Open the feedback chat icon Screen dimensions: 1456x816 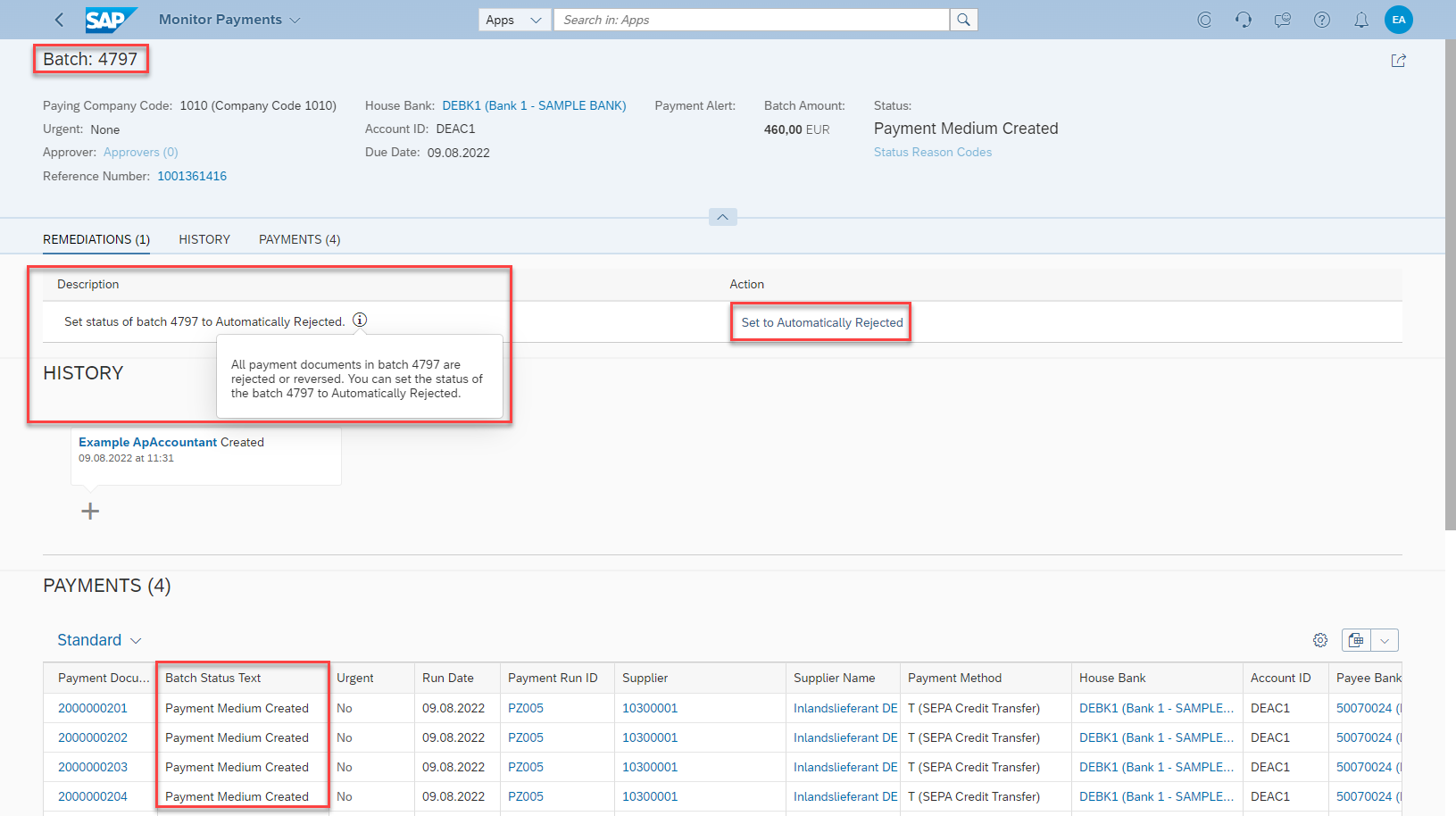coord(1283,20)
